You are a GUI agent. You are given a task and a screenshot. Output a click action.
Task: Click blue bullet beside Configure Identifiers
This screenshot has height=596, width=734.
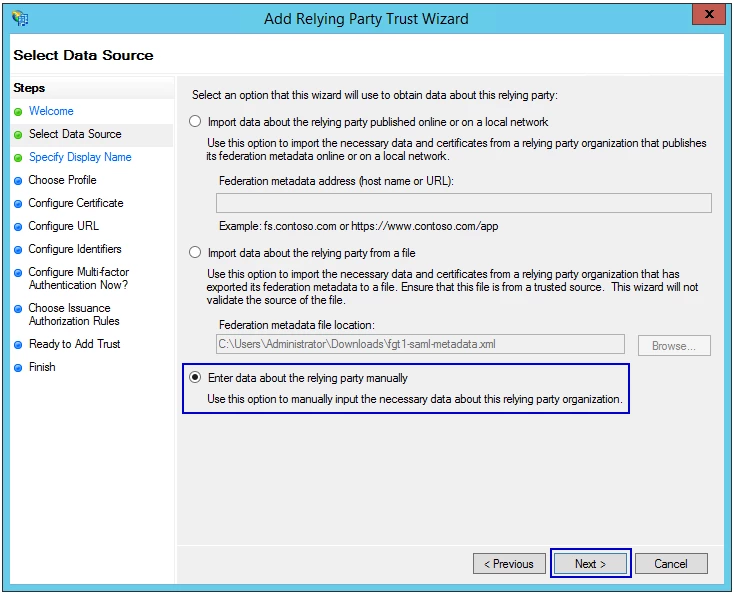coord(18,250)
